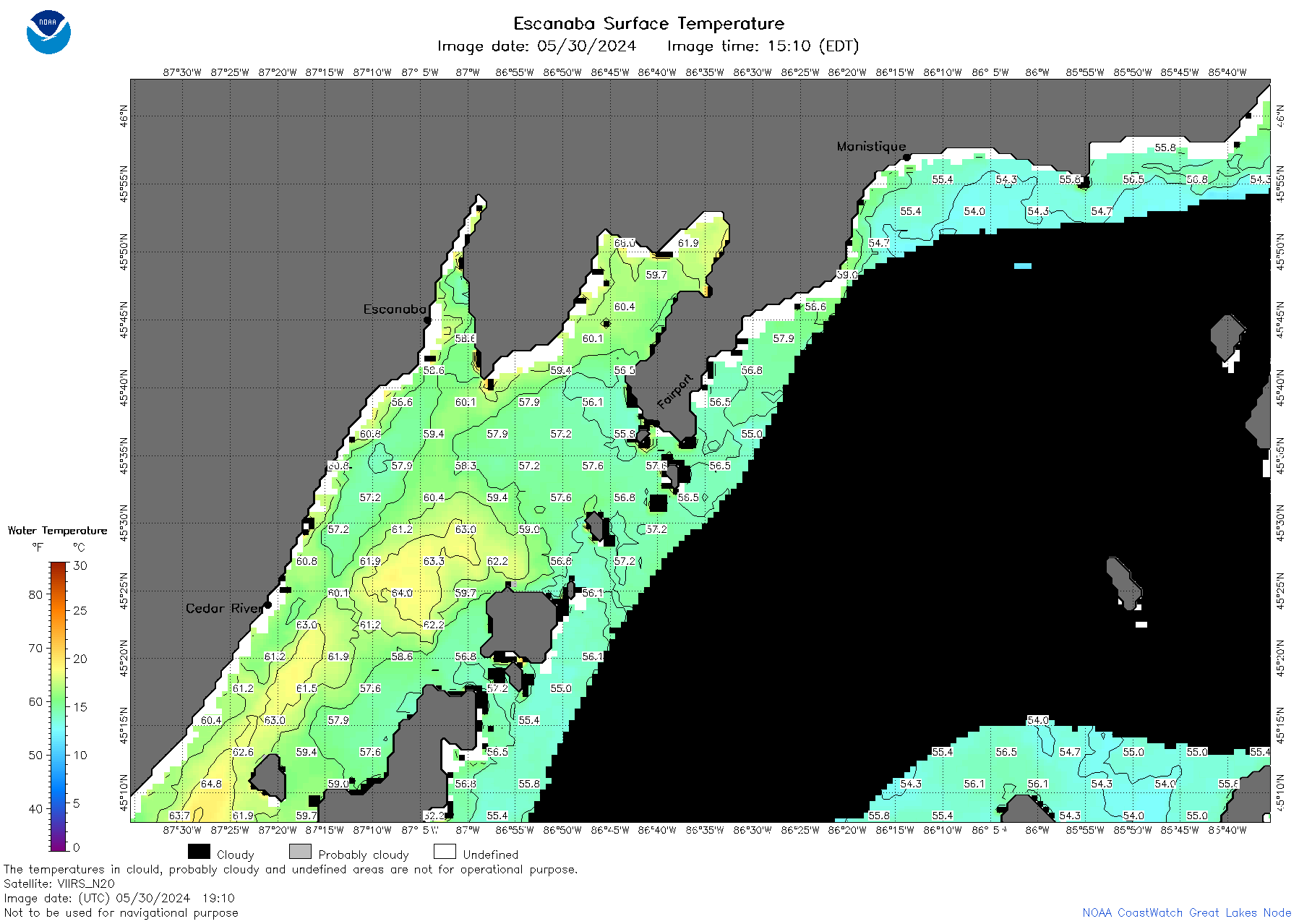Click the 60.4 reading north of Fairport
Image resolution: width=1299 pixels, height=924 pixels.
click(x=625, y=307)
